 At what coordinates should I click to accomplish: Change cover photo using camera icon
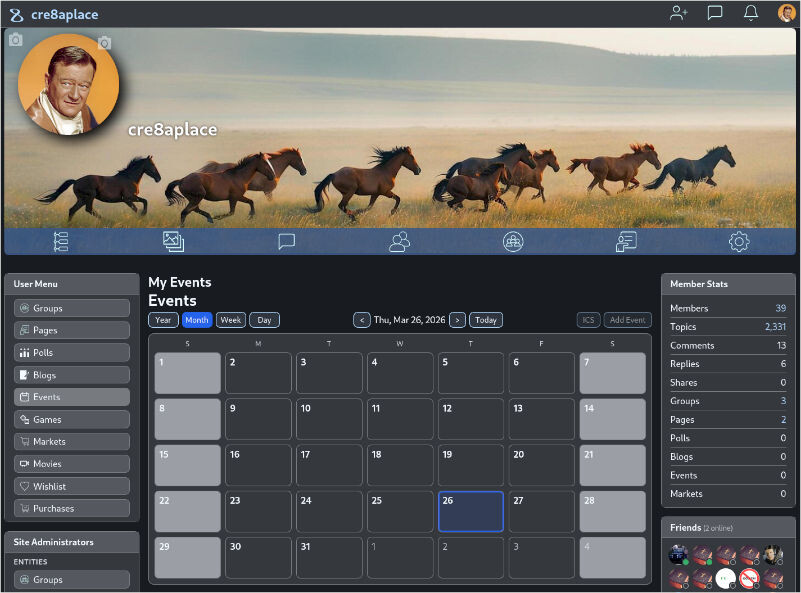click(15, 40)
